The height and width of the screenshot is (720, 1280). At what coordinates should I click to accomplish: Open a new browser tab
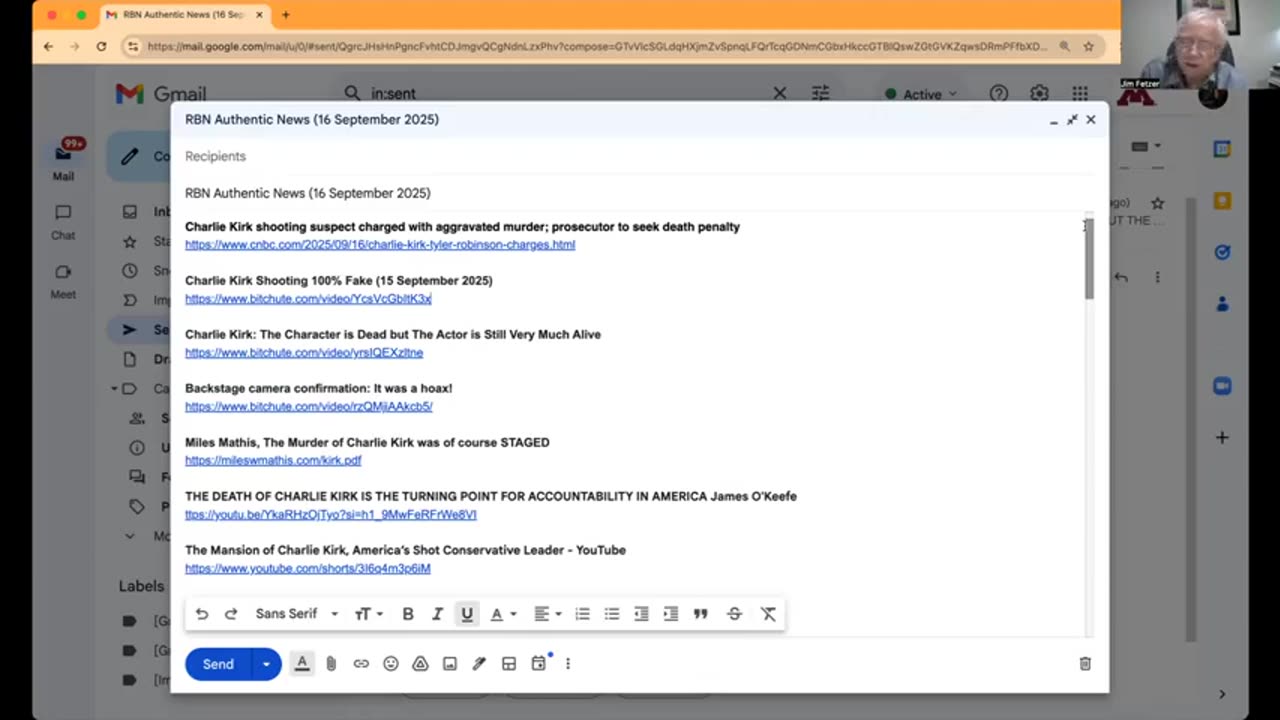(285, 15)
